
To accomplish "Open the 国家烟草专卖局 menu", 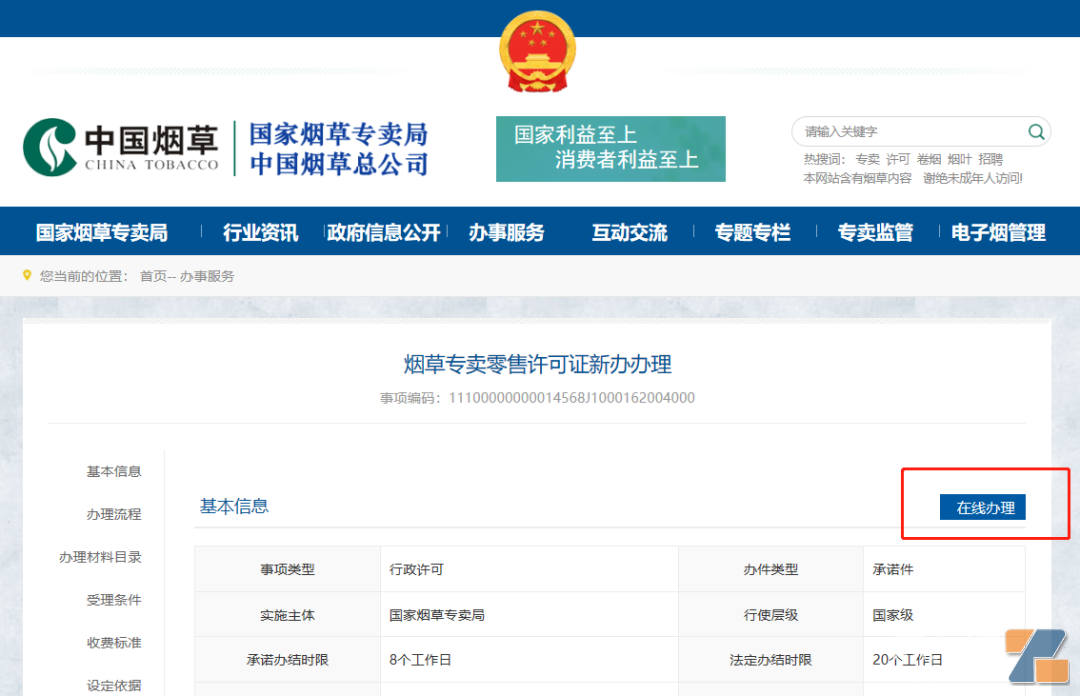I will pos(102,233).
